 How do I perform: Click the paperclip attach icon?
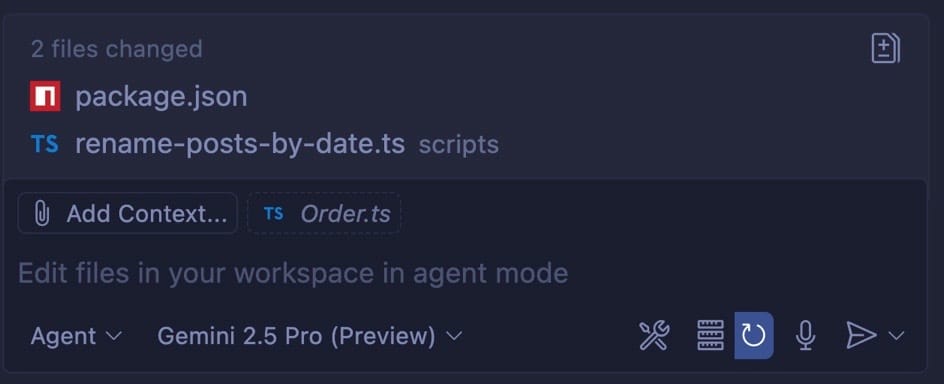click(42, 214)
